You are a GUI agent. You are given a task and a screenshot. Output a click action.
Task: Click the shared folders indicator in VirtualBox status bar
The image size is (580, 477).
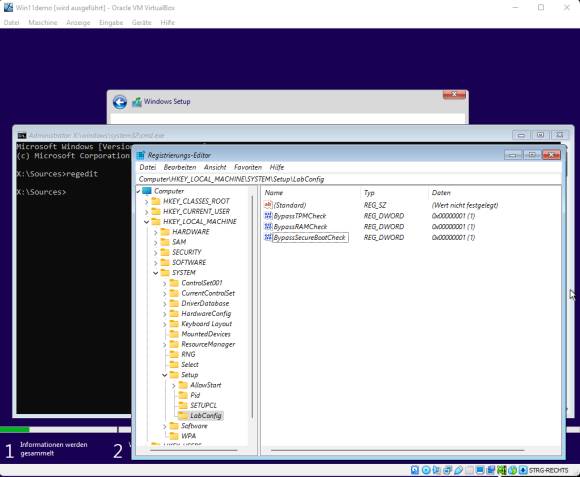click(469, 470)
